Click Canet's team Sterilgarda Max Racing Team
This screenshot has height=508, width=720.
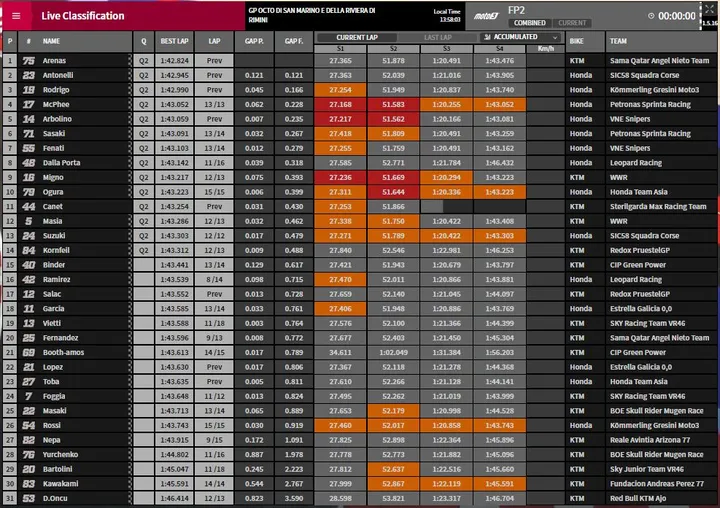pos(658,207)
